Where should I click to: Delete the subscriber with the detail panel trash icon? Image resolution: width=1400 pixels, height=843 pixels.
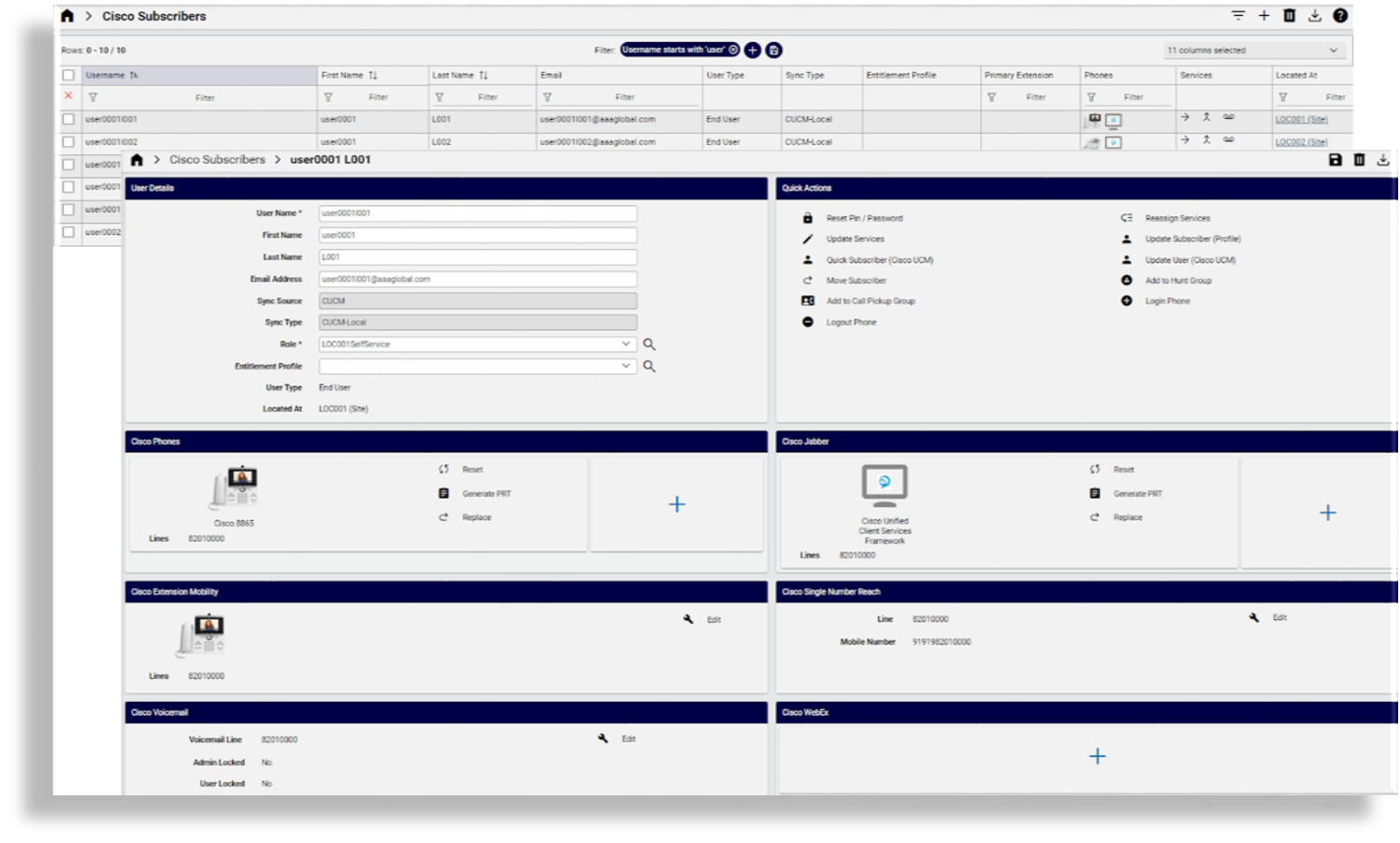point(1360,160)
